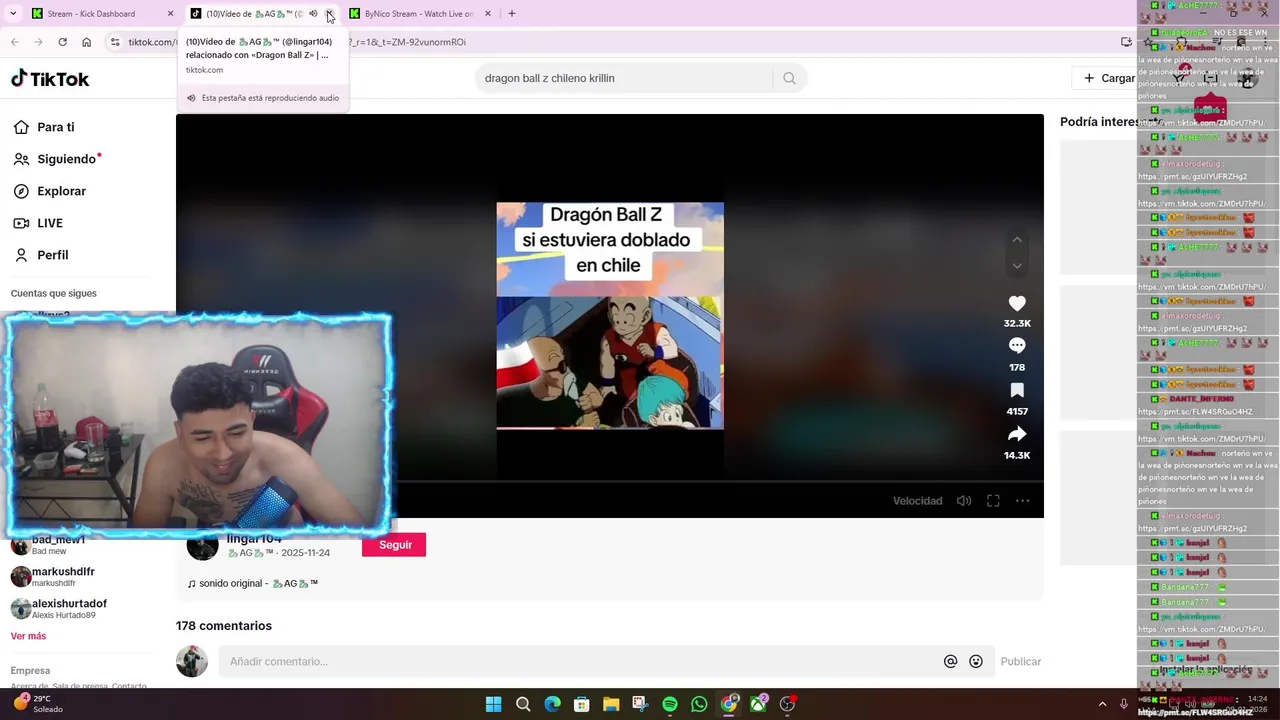The width and height of the screenshot is (1280, 720).
Task: Open the video's three-dot more options
Action: click(x=1022, y=501)
